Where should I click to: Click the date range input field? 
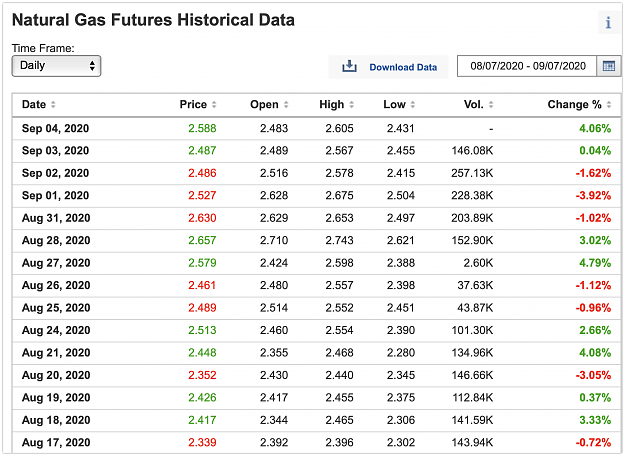point(527,66)
